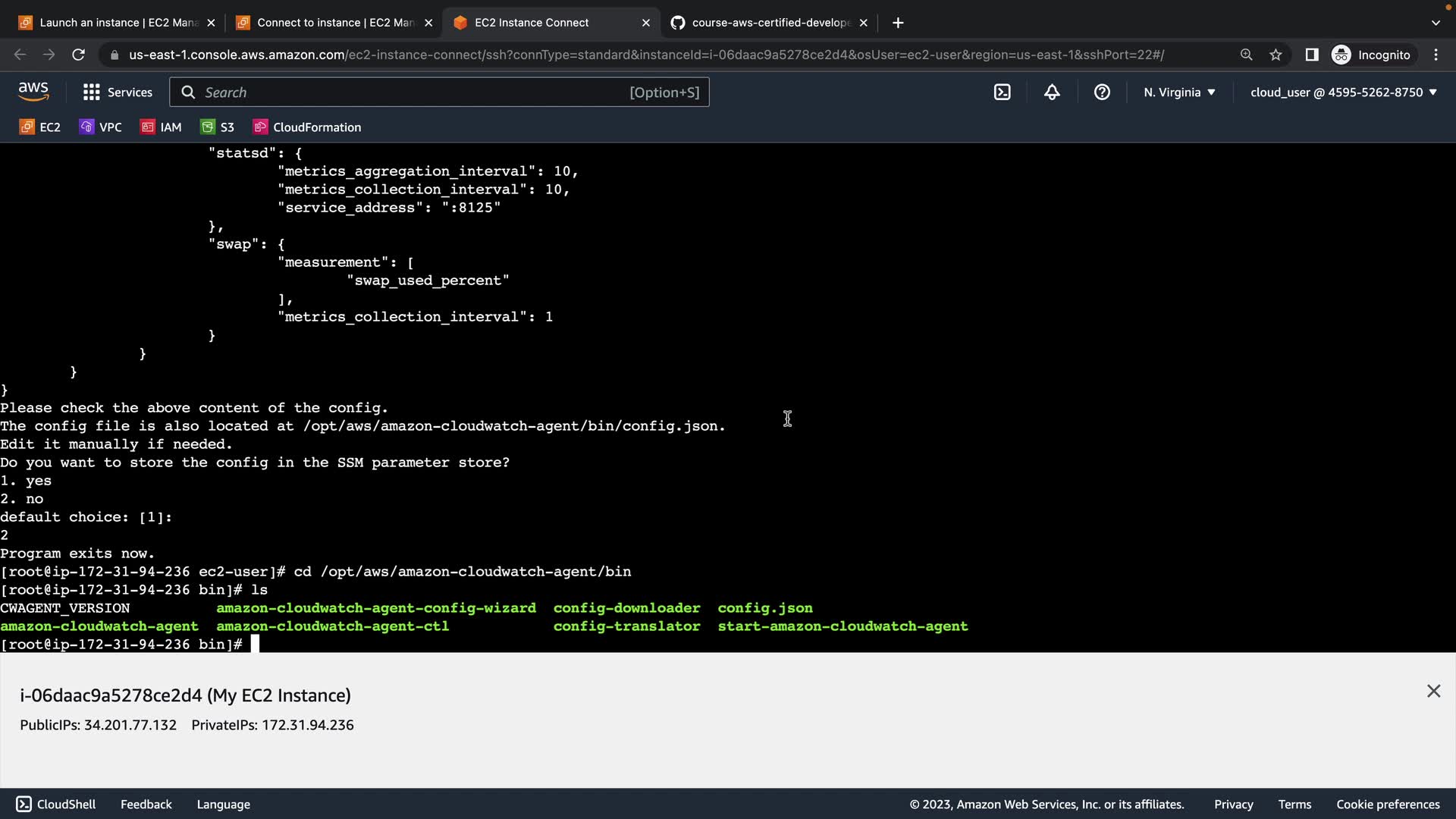Open the AWS CloudShell icon in header
Screen dimensions: 1456x819
click(1002, 93)
